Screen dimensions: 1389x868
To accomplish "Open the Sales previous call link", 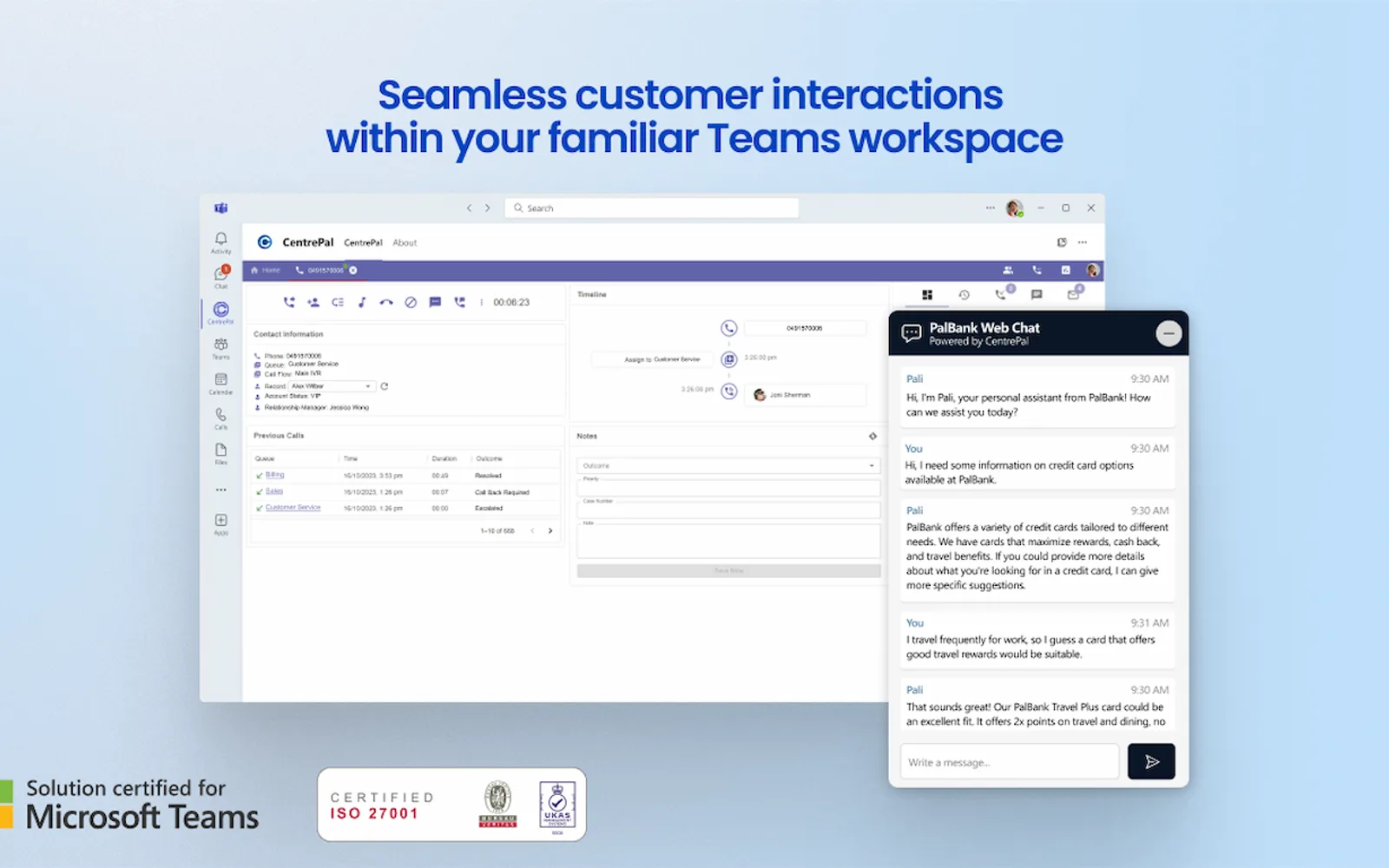I will (x=274, y=491).
